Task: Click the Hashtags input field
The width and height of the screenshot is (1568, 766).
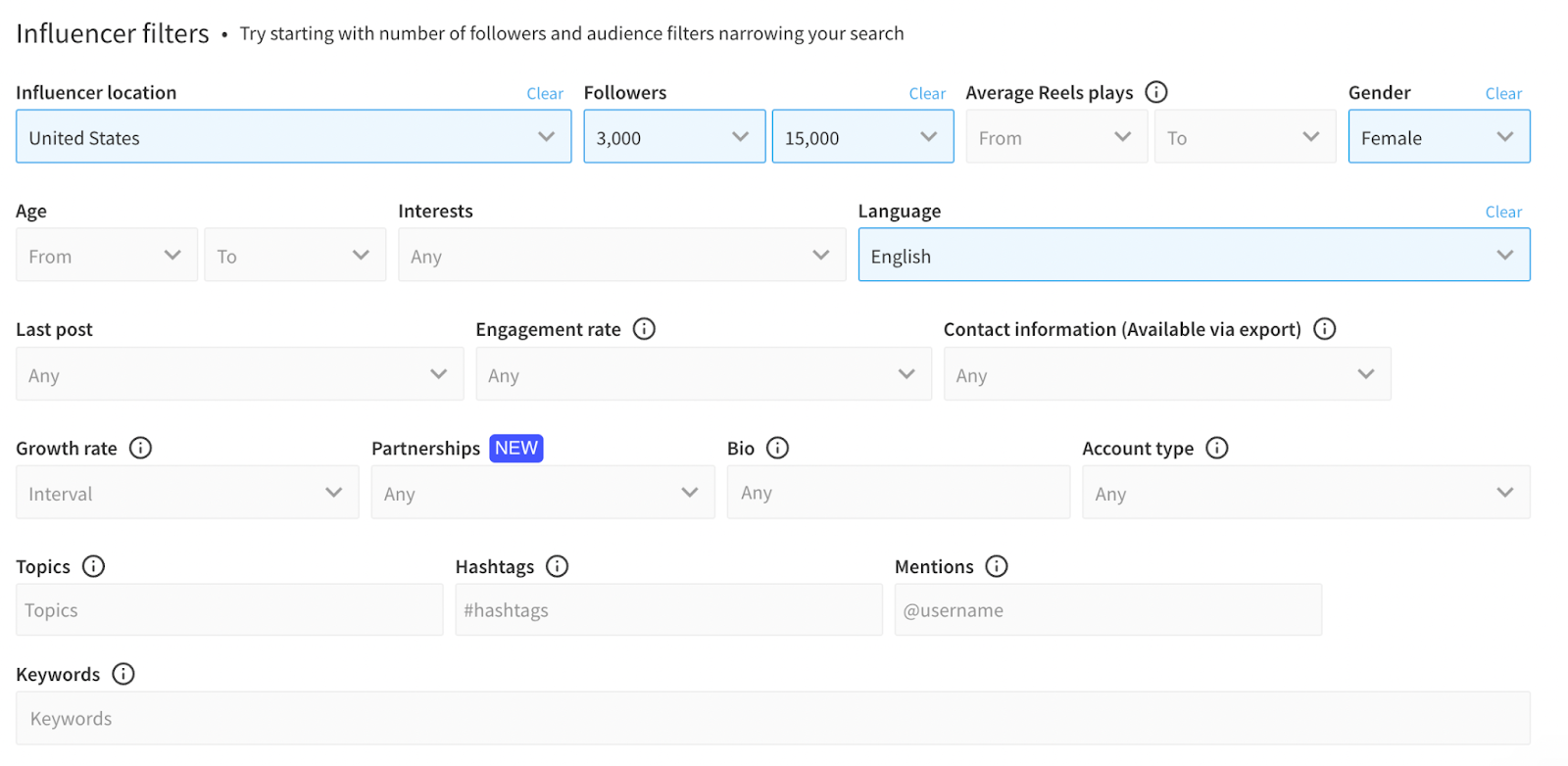Action: coord(668,610)
